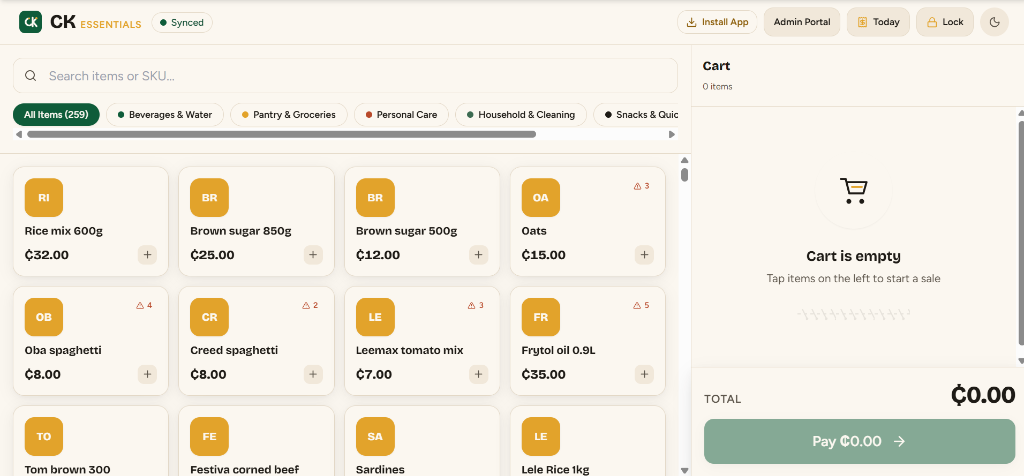Add Oats with plus icon

click(645, 255)
